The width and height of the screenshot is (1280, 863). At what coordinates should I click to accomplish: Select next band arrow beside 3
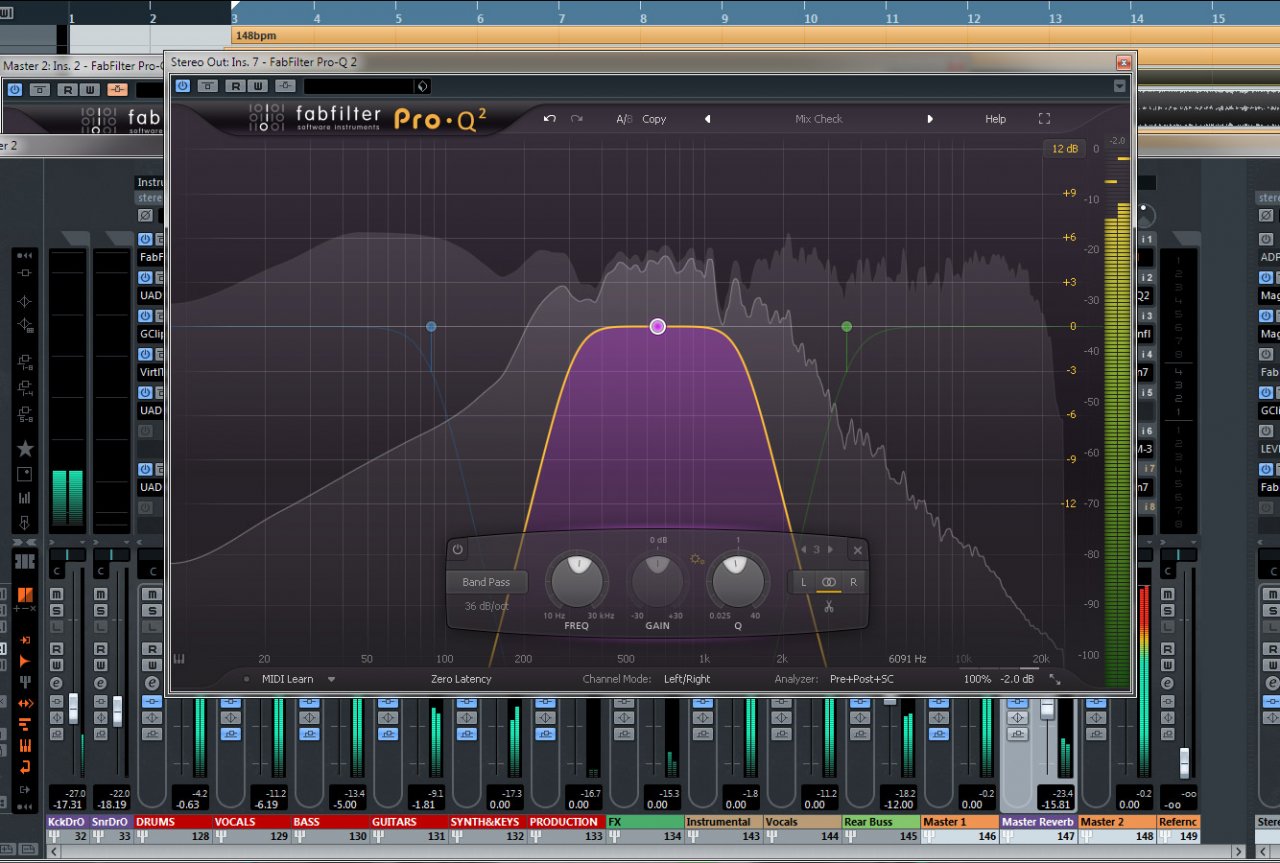click(830, 549)
